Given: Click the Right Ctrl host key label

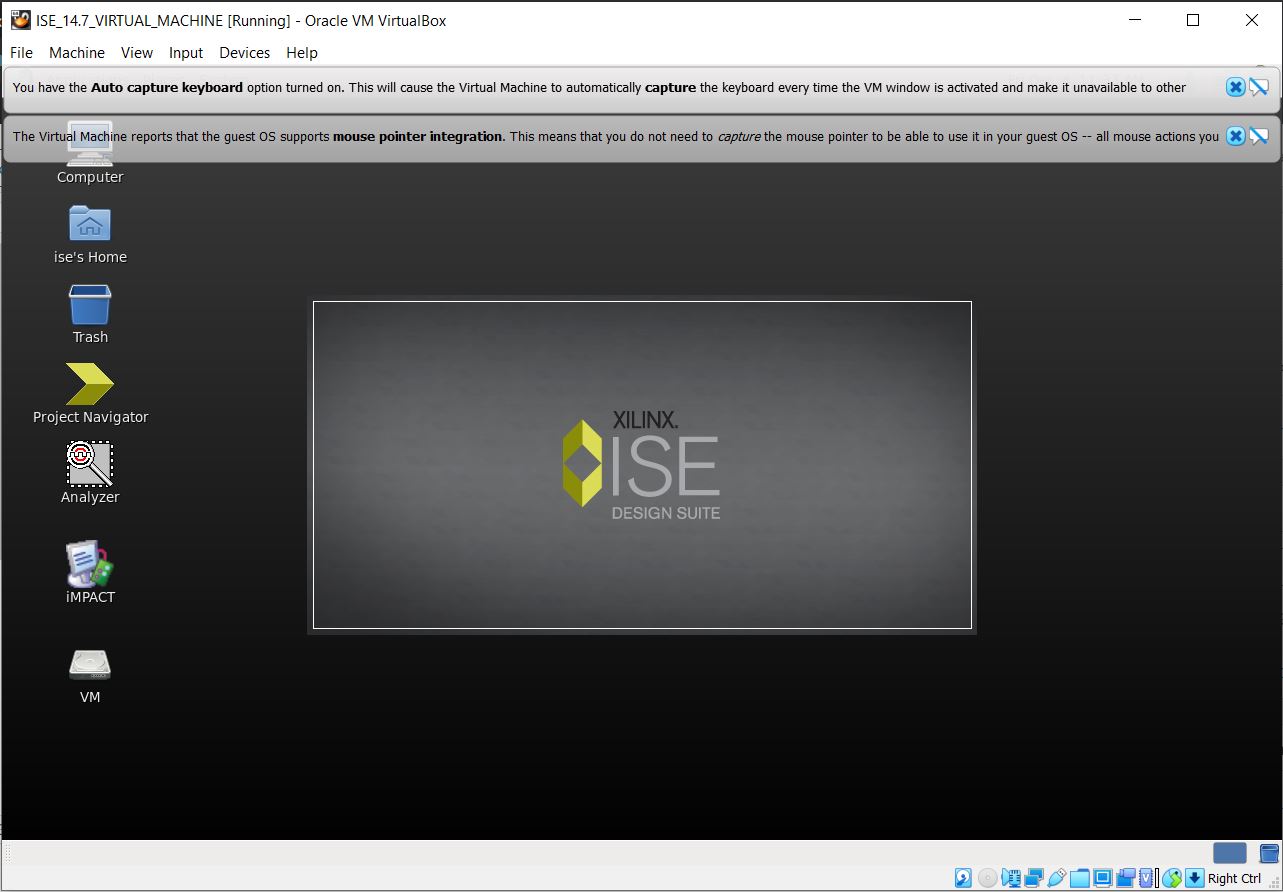Looking at the screenshot, I should tap(1235, 878).
